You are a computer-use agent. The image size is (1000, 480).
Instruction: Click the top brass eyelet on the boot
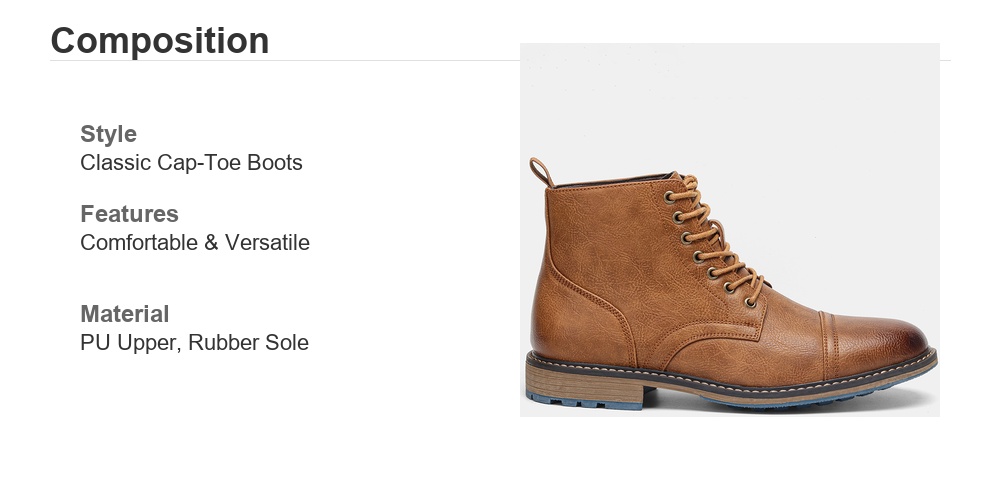(668, 197)
